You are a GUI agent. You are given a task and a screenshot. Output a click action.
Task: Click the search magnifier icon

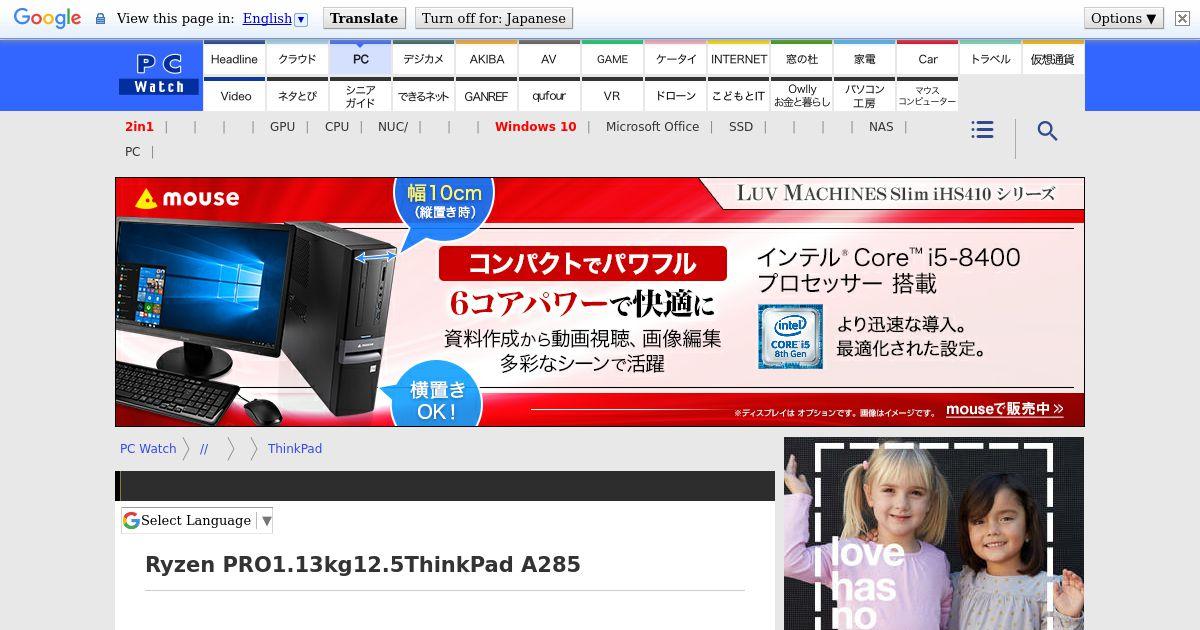point(1047,131)
